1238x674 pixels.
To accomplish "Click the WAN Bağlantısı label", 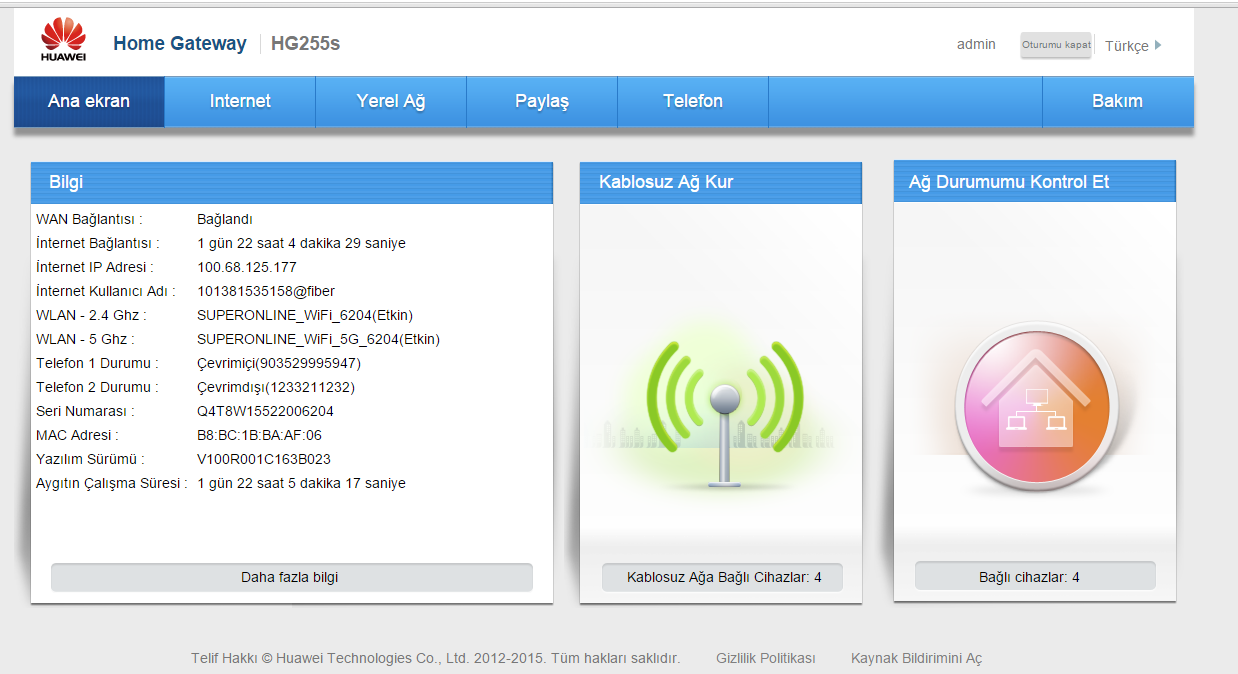I will pyautogui.click(x=89, y=219).
